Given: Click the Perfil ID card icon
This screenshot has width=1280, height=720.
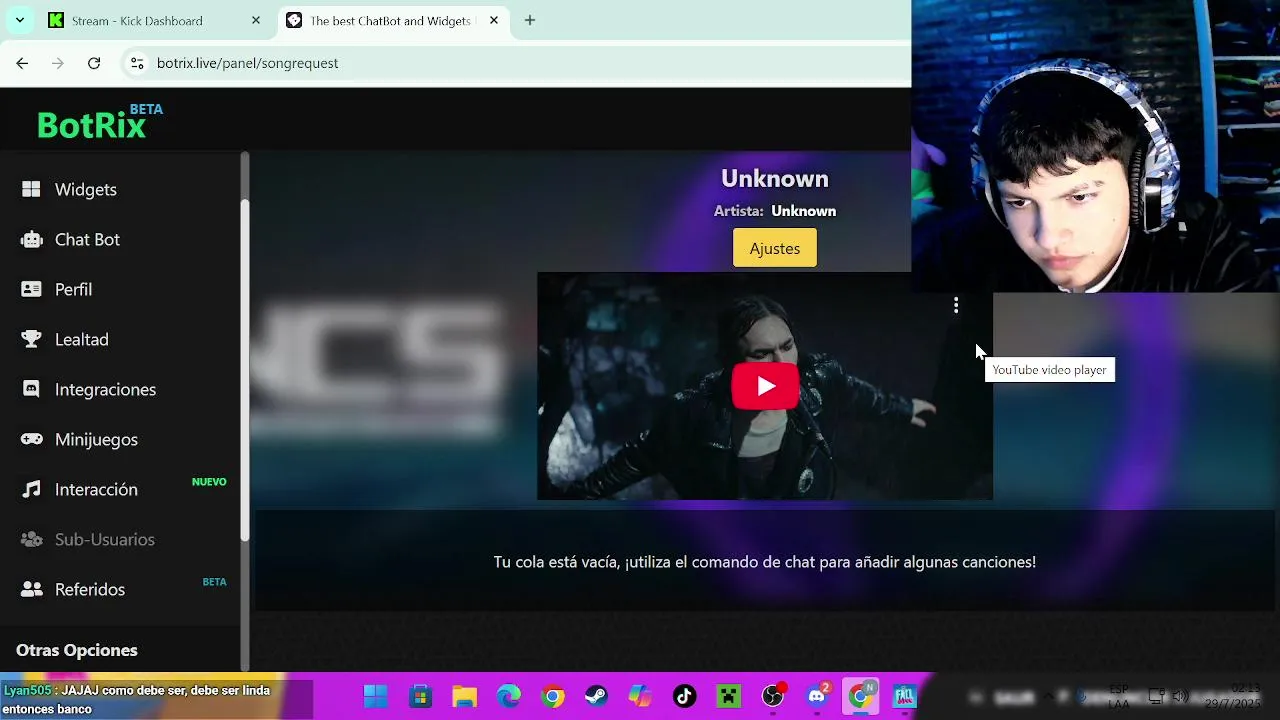Looking at the screenshot, I should coord(31,289).
